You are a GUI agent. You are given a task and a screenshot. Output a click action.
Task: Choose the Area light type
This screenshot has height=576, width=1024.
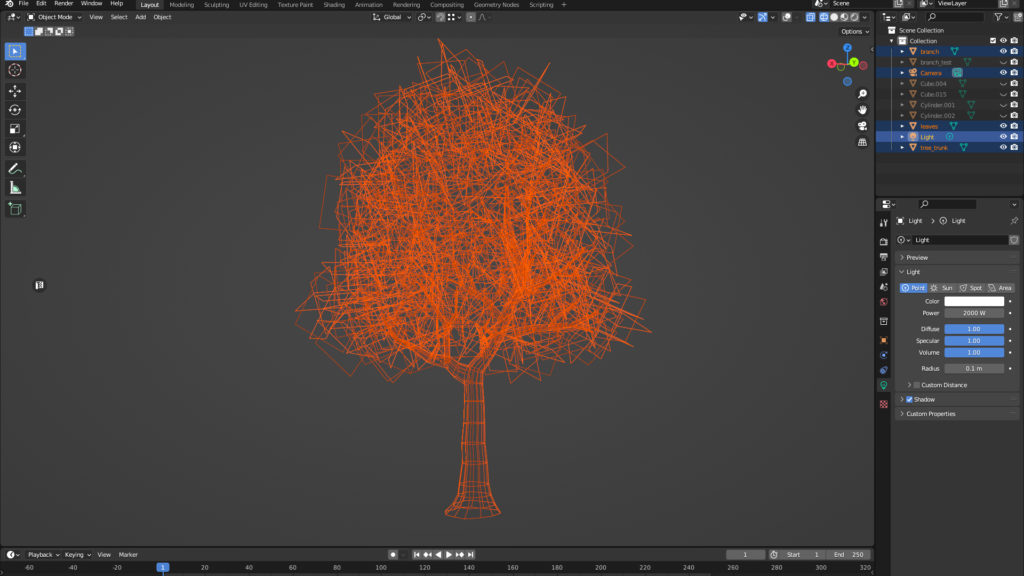(1000, 288)
